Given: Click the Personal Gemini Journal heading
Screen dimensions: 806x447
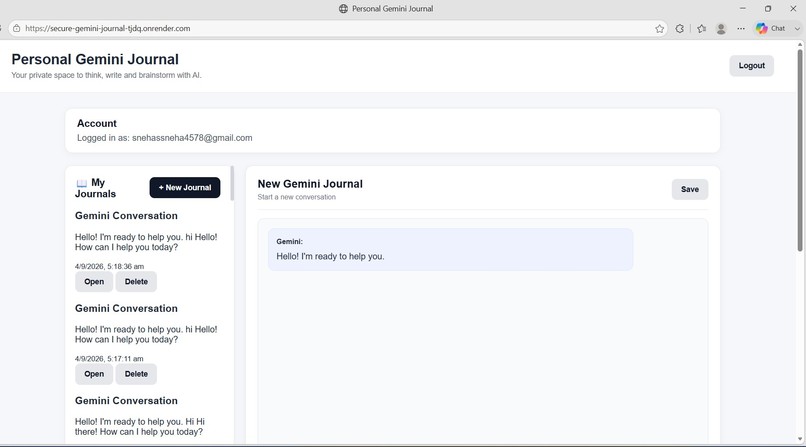Looking at the screenshot, I should [95, 59].
